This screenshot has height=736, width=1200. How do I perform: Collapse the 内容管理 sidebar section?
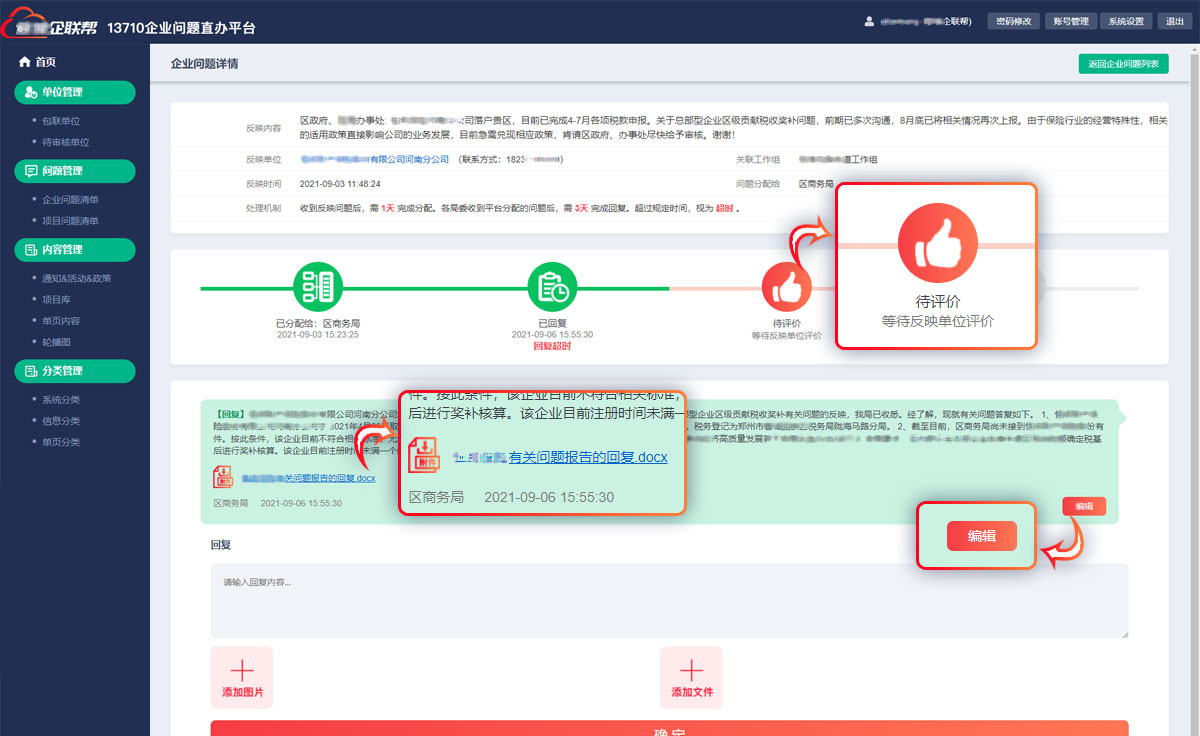coord(75,249)
